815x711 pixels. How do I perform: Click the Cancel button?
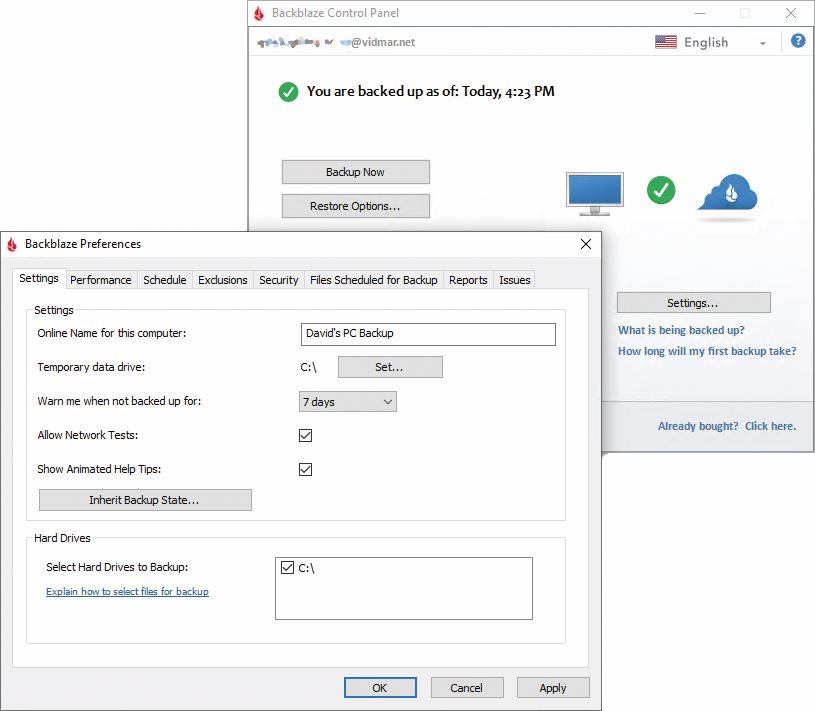click(x=467, y=688)
